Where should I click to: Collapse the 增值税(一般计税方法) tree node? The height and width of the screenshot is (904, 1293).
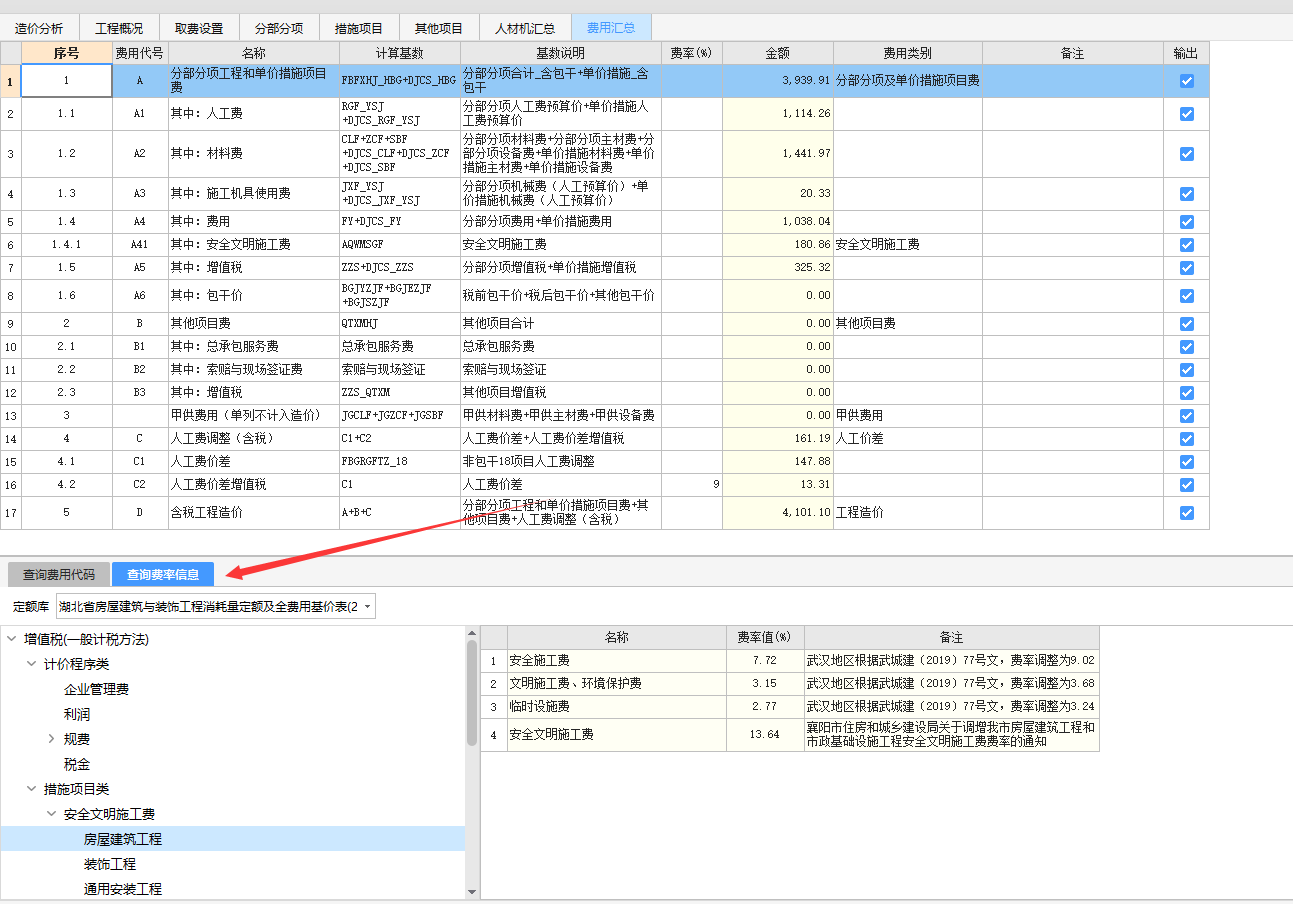pos(11,639)
